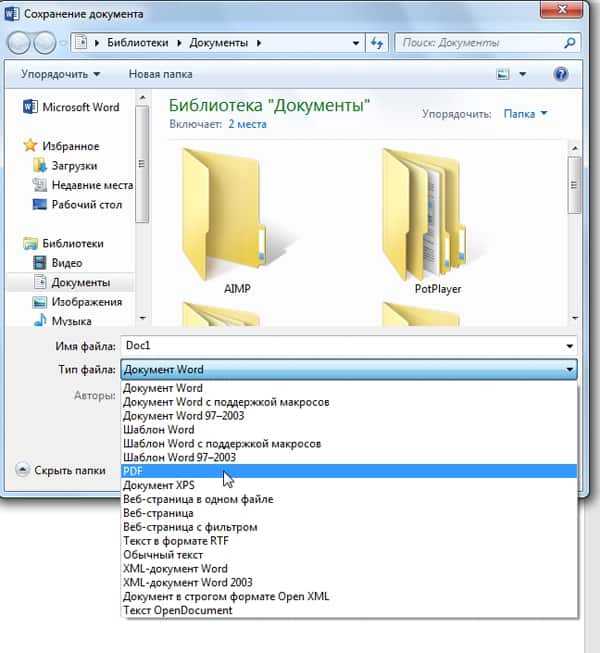Open the Help question mark icon

(561, 74)
